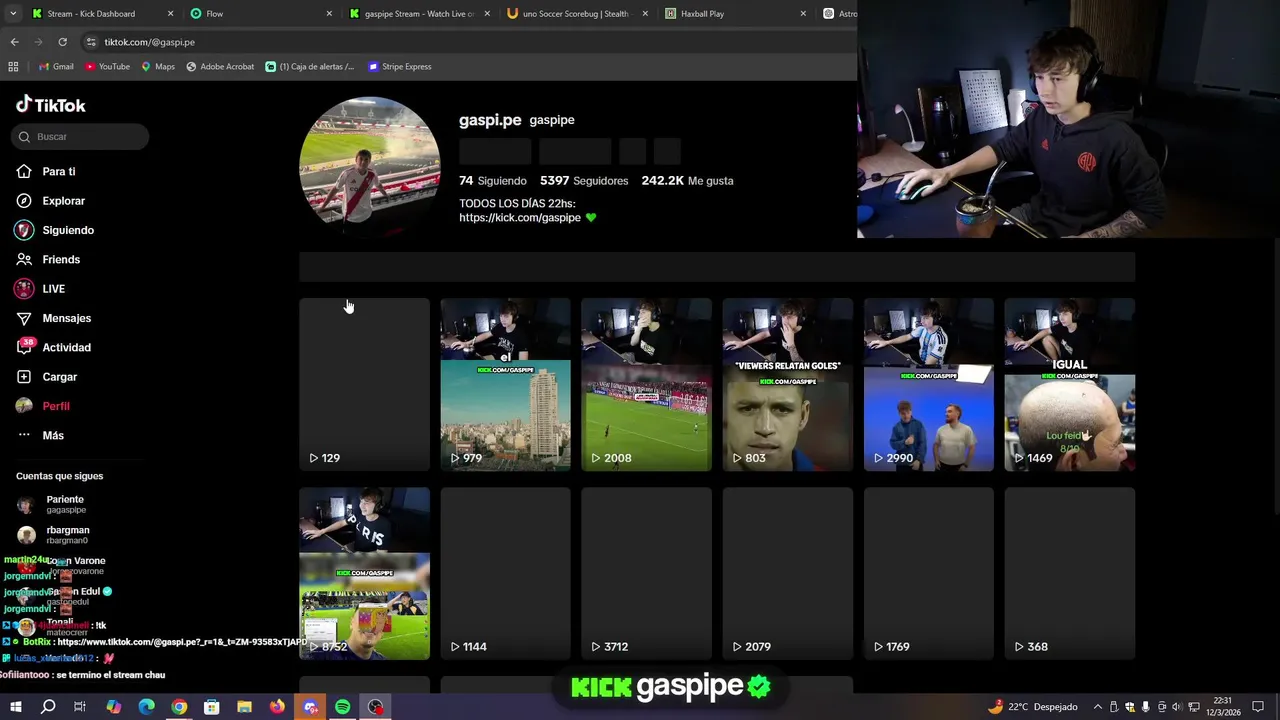Focus the Buscar search field
This screenshot has width=1280, height=720.
click(x=80, y=137)
